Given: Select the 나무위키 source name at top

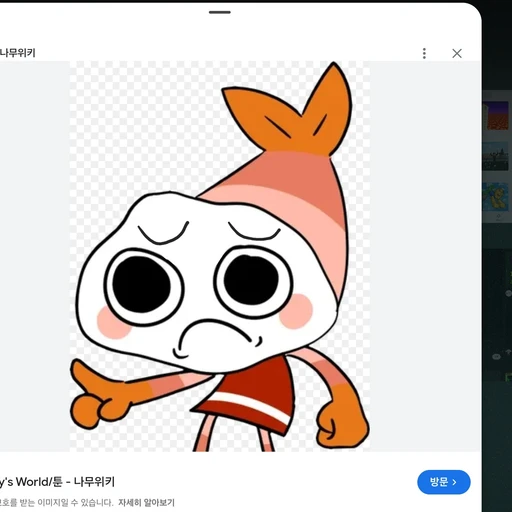Looking at the screenshot, I should (18, 53).
